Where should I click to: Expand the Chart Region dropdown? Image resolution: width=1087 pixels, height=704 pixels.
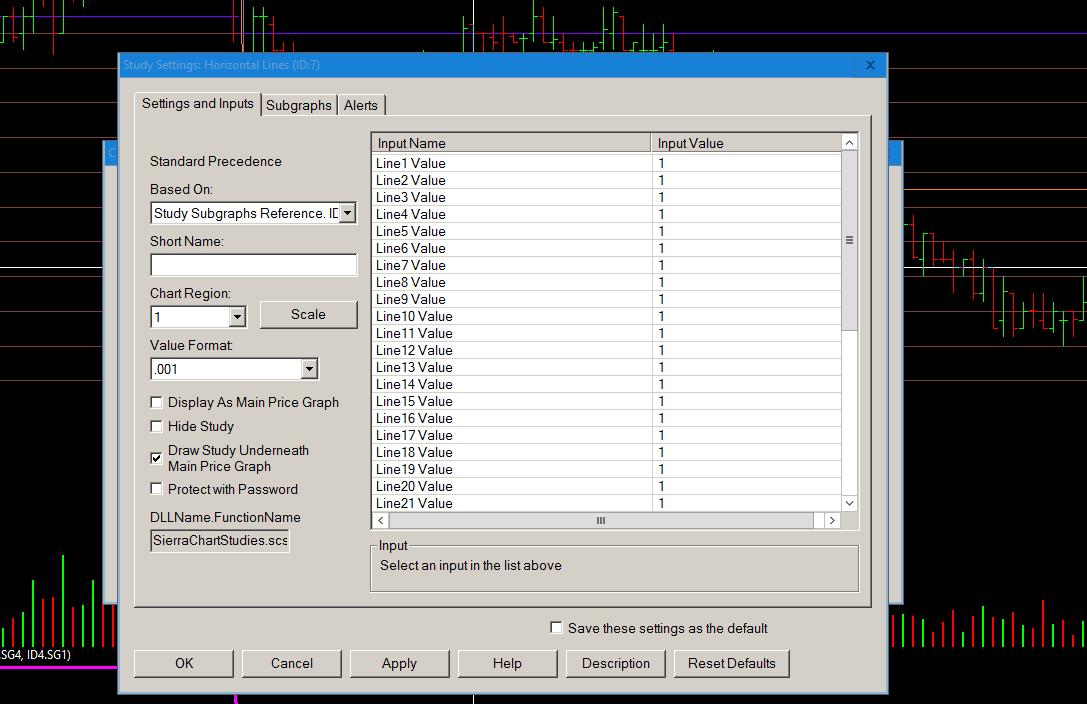coord(237,317)
